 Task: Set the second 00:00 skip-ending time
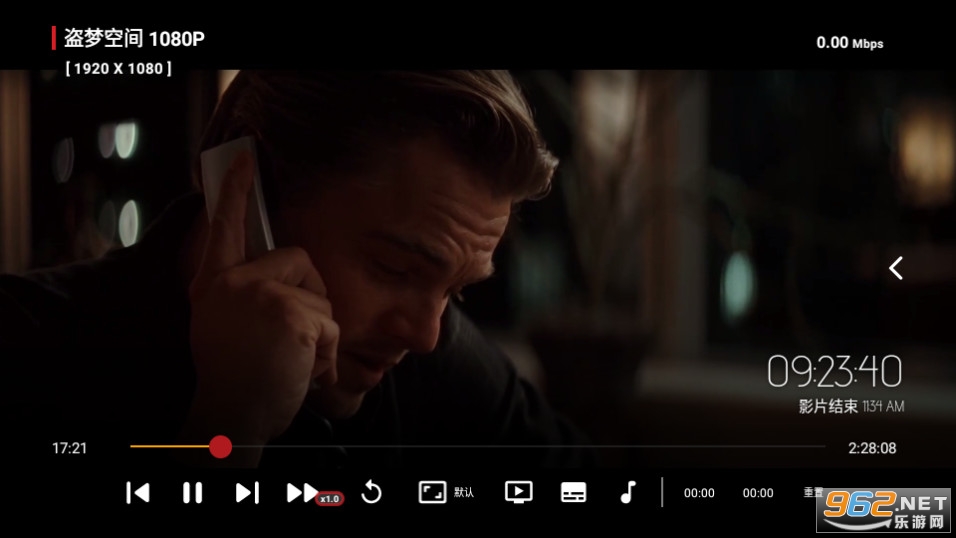coord(758,493)
